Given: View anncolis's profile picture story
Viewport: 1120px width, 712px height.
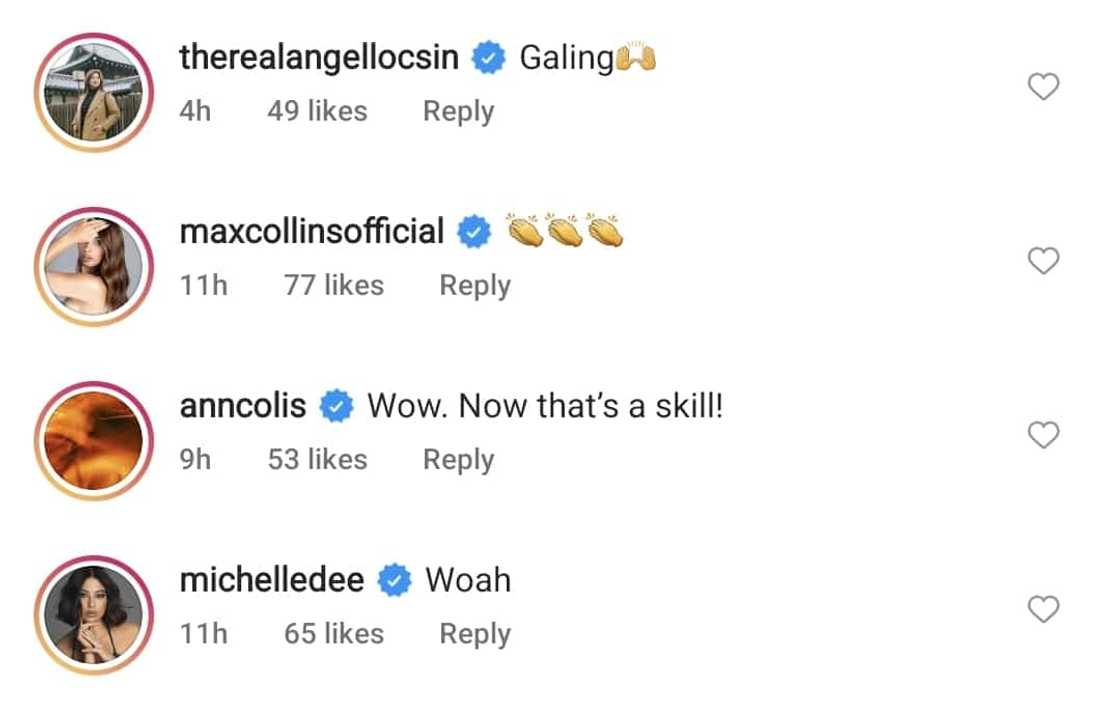Looking at the screenshot, I should [93, 440].
